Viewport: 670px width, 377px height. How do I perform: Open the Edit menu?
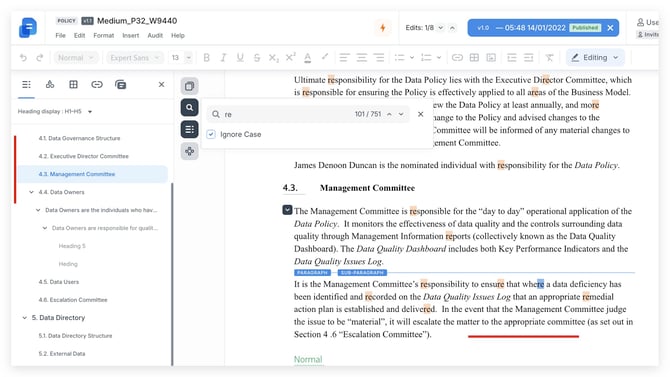click(79, 35)
